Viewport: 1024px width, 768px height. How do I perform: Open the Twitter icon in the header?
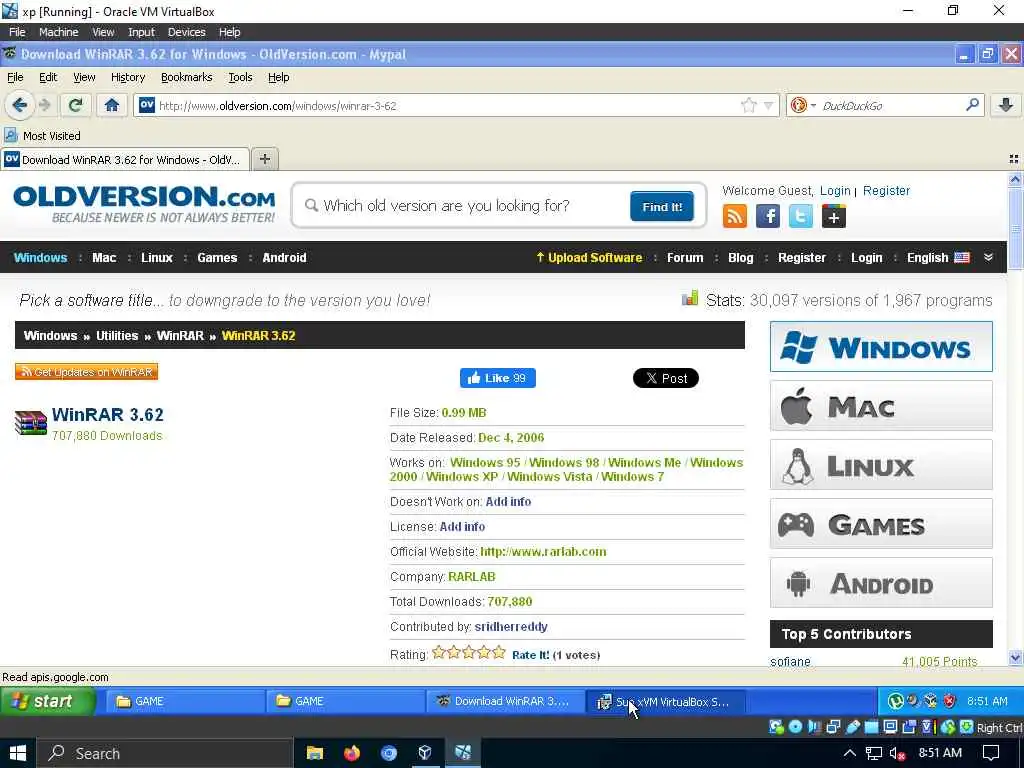[801, 216]
